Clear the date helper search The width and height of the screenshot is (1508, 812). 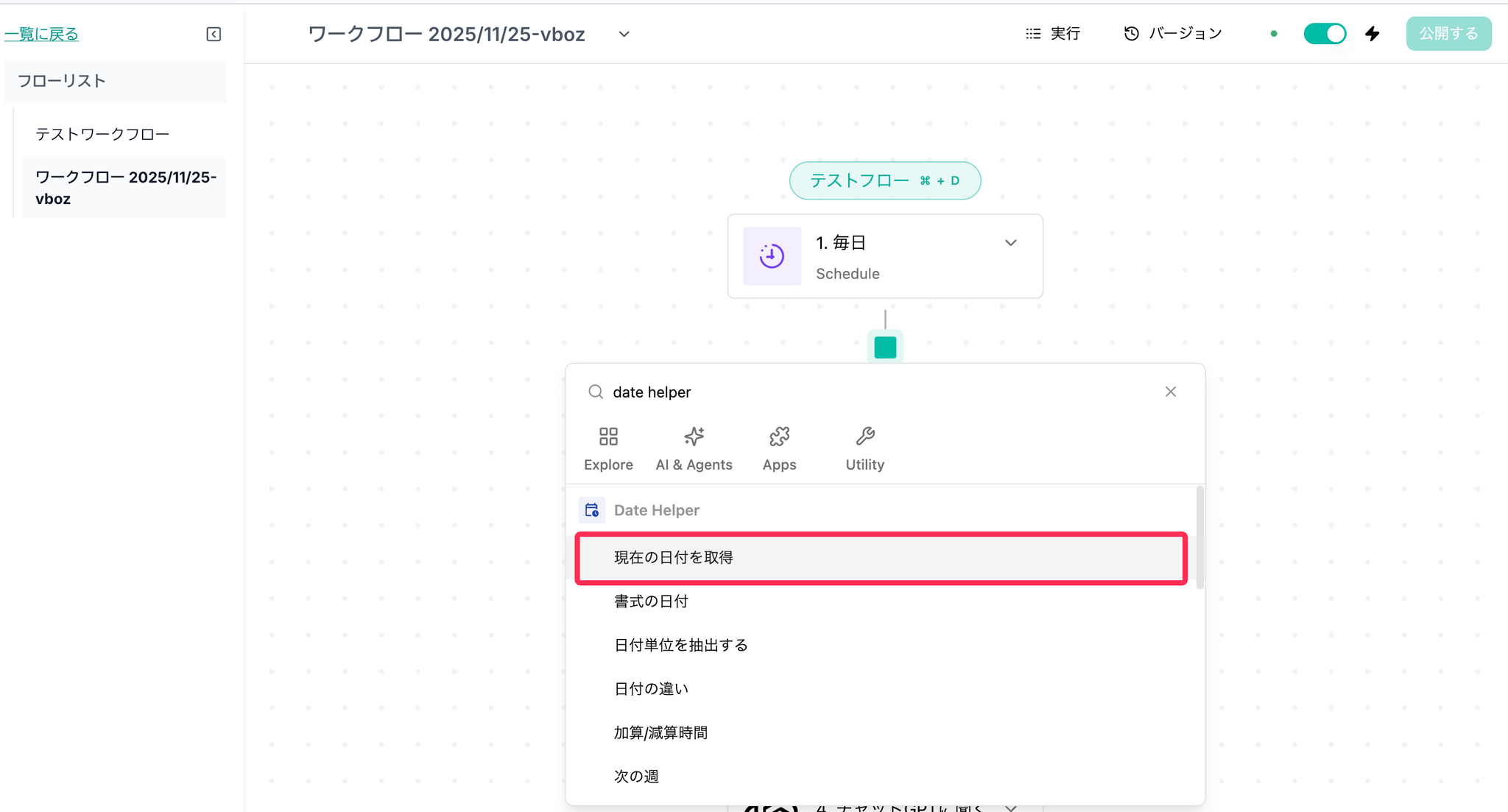tap(1170, 392)
